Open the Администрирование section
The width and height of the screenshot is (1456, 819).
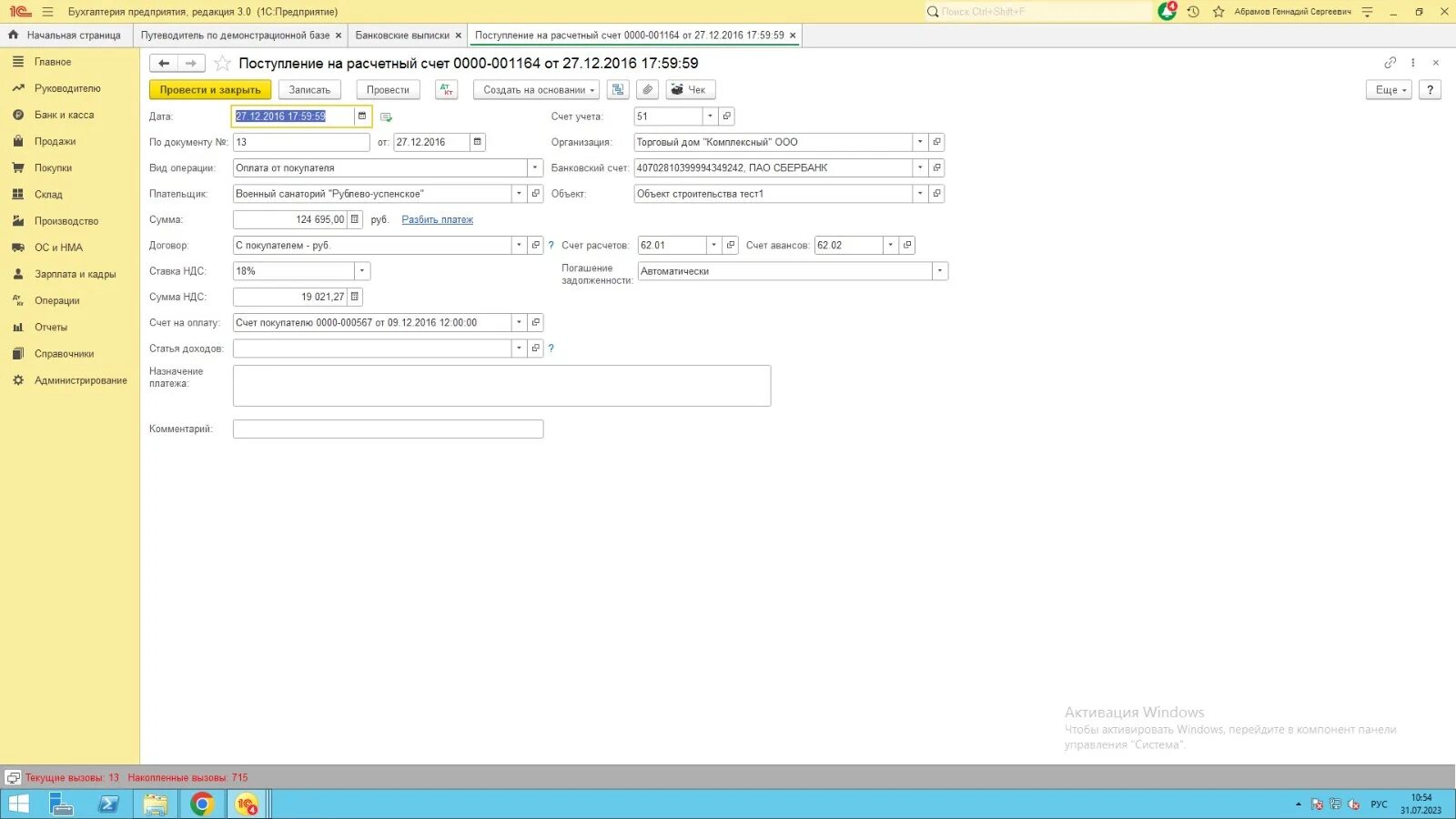point(80,380)
